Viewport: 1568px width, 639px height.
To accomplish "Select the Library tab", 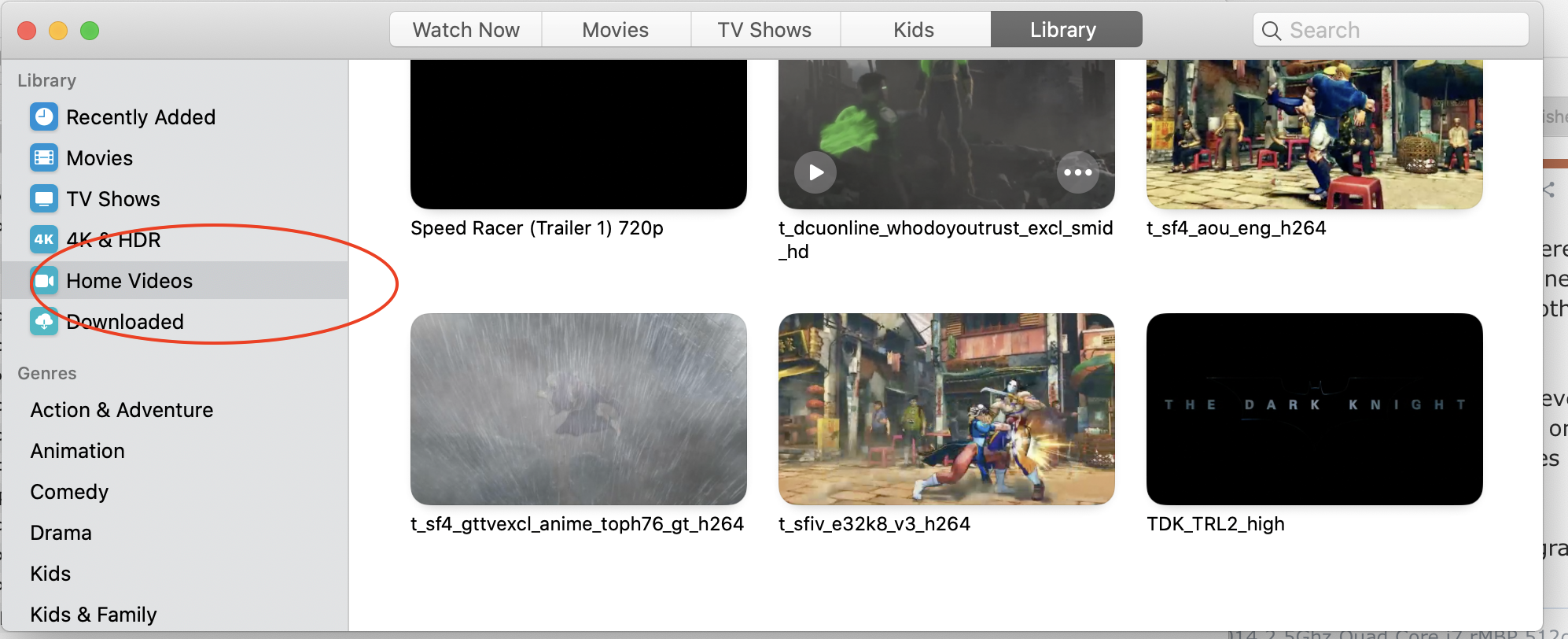I will 1066,30.
